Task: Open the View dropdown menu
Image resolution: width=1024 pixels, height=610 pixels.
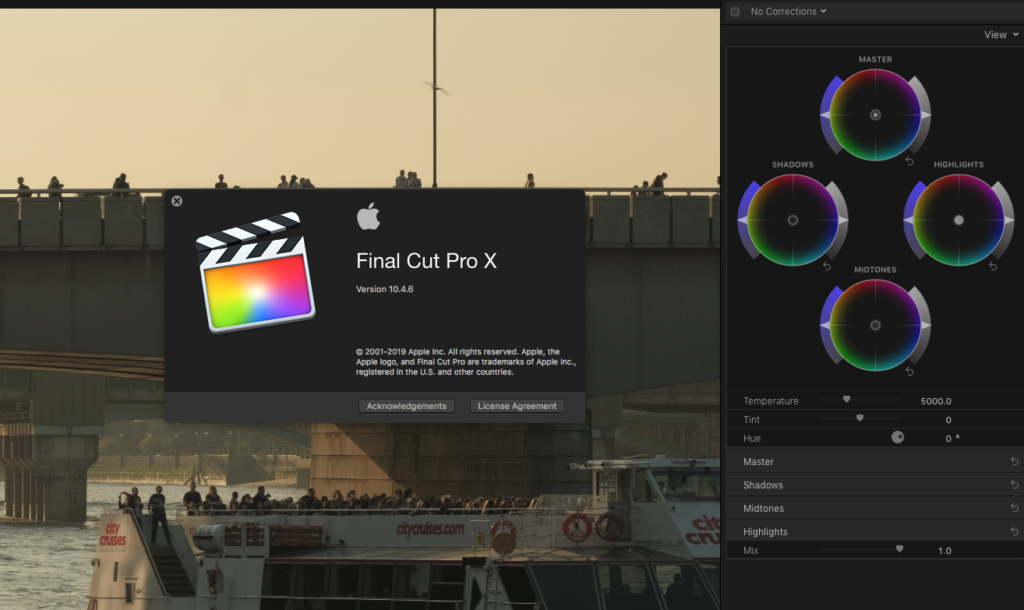Action: point(1001,35)
